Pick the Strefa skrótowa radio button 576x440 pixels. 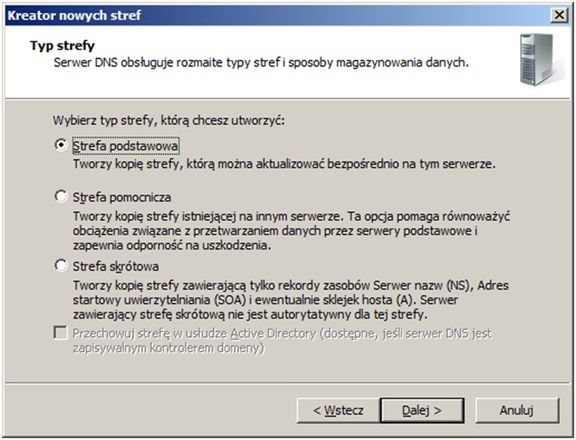coord(61,266)
